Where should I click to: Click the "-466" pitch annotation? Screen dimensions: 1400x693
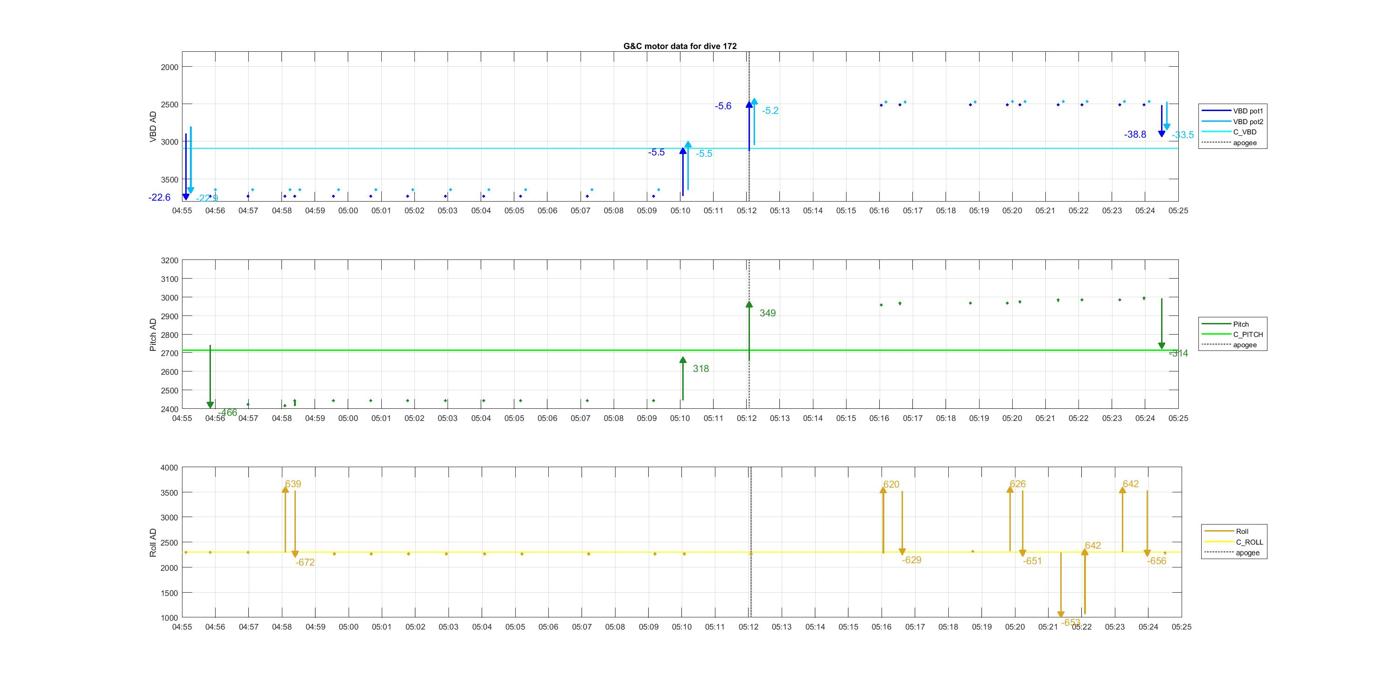tap(227, 412)
